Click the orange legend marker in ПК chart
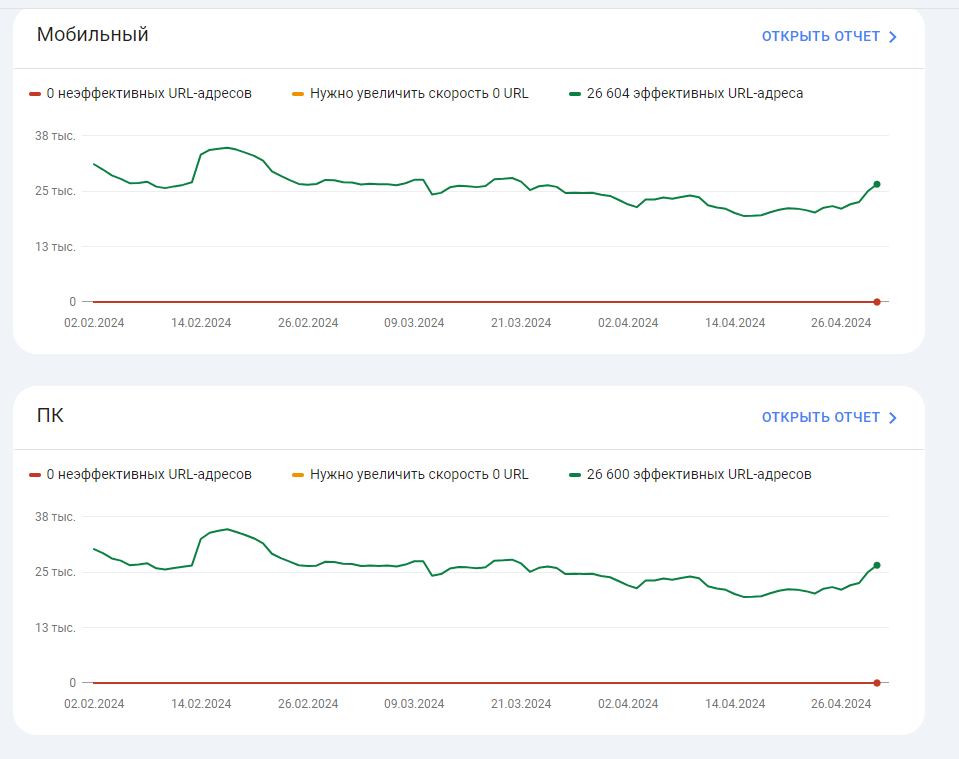The width and height of the screenshot is (959, 759). coord(298,475)
